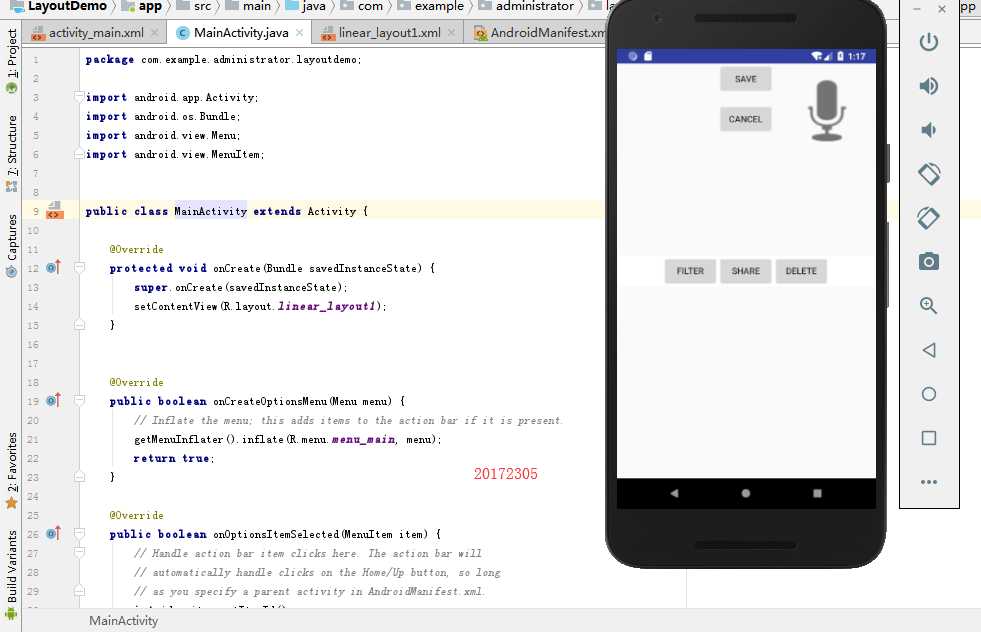Click the override gutter icon beside onCreate

click(x=54, y=268)
